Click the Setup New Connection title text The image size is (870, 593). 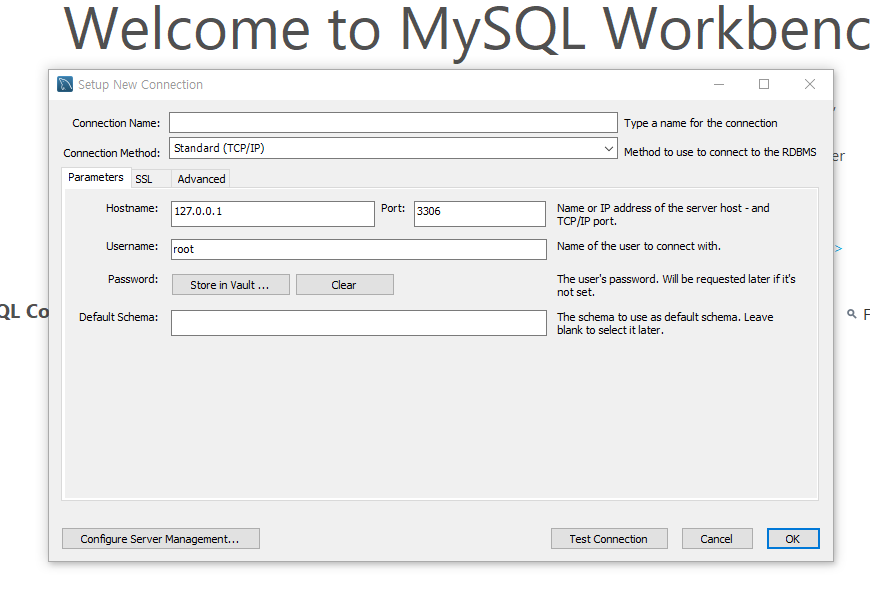tap(140, 85)
